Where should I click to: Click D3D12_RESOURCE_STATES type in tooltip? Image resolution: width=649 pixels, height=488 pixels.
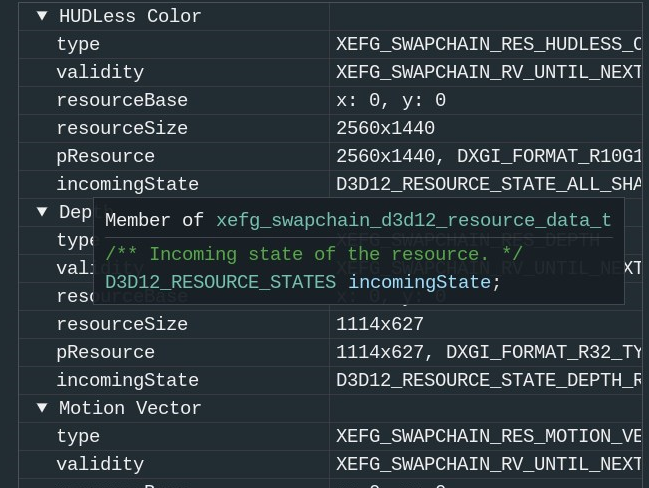(220, 282)
